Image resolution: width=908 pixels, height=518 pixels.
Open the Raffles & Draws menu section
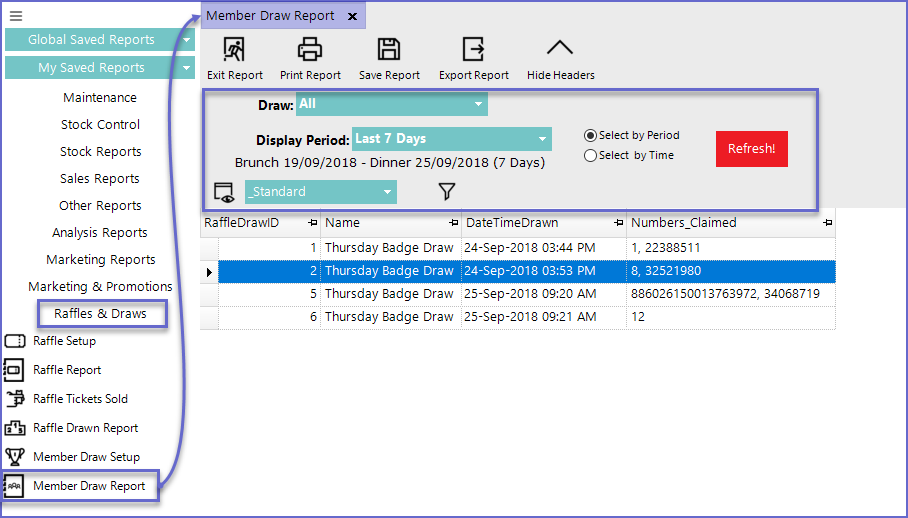tap(100, 314)
